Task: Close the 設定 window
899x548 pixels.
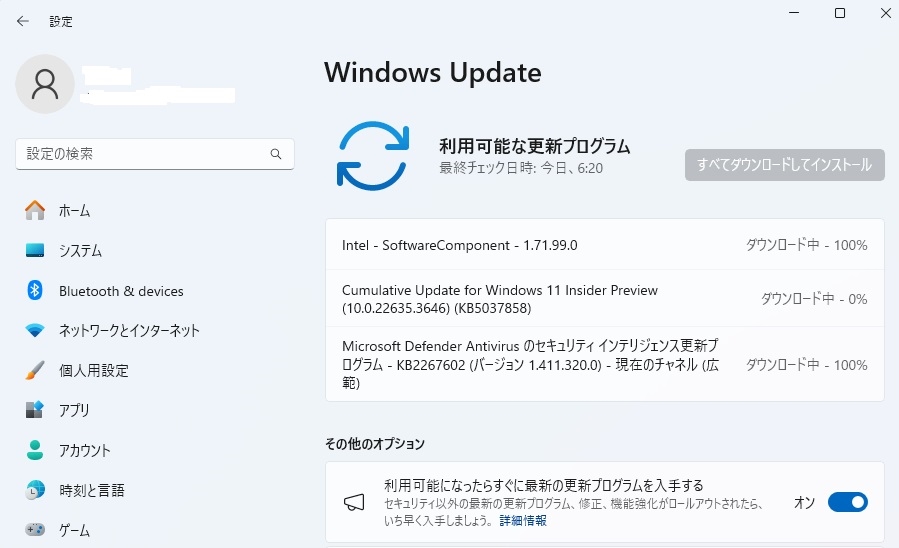Action: (x=885, y=13)
